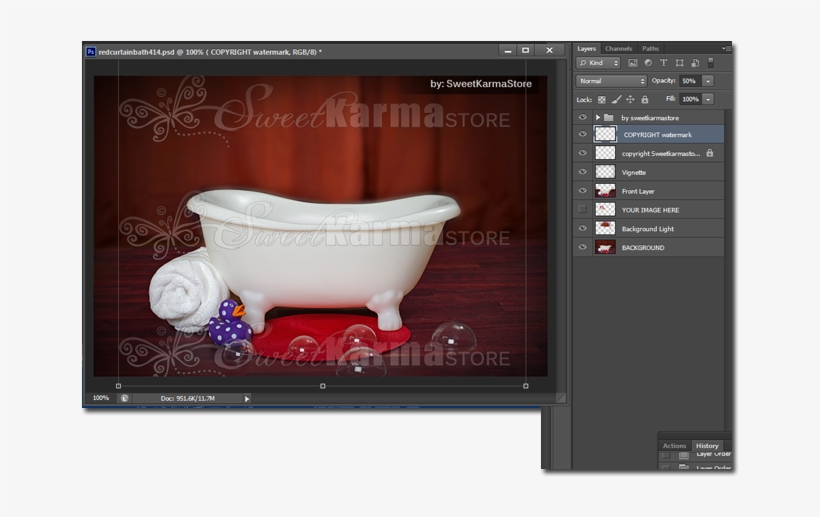
Task: Select the YOUR IMAGE HERE layer name
Action: coord(651,210)
